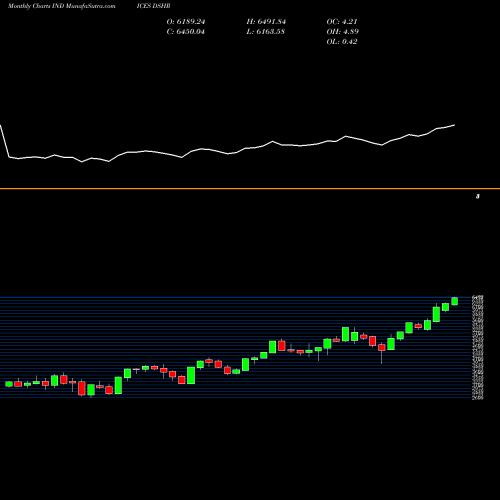
Task: Click the latest green candlestick at top right
Action: [x=454, y=301]
